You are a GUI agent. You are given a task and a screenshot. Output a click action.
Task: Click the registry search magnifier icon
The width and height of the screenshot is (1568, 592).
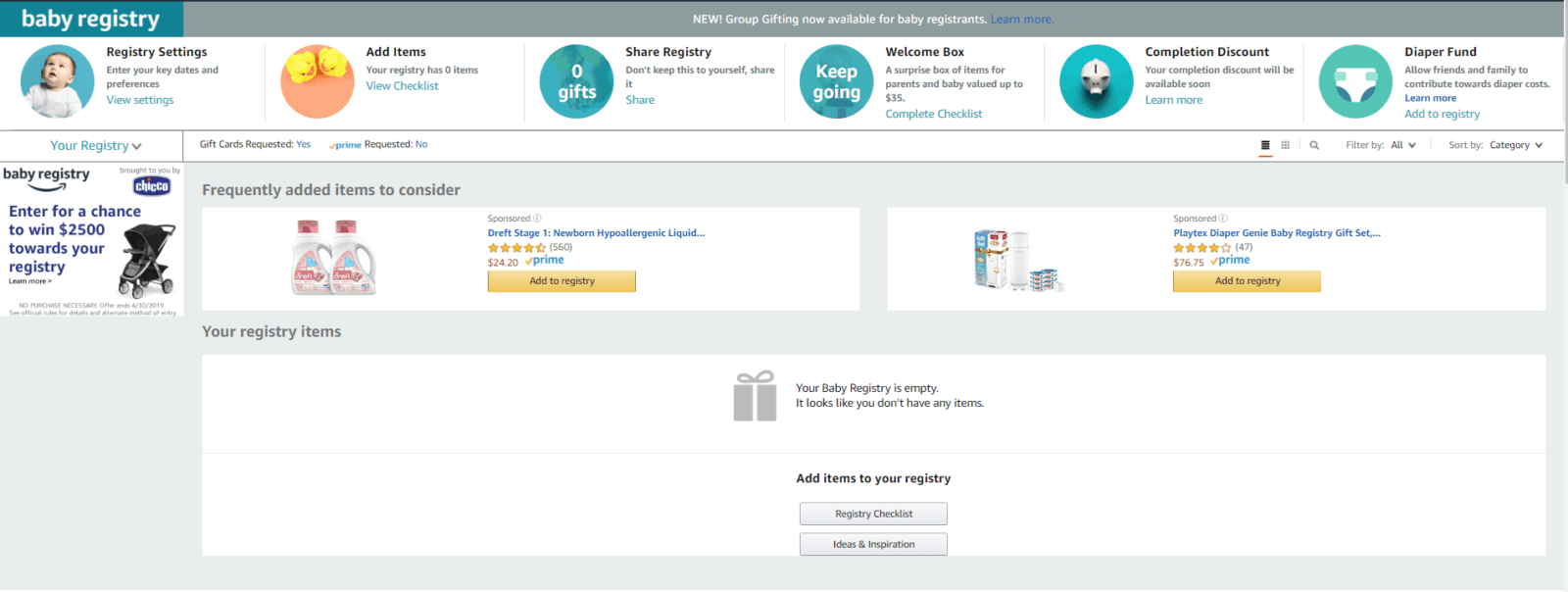tap(1314, 145)
